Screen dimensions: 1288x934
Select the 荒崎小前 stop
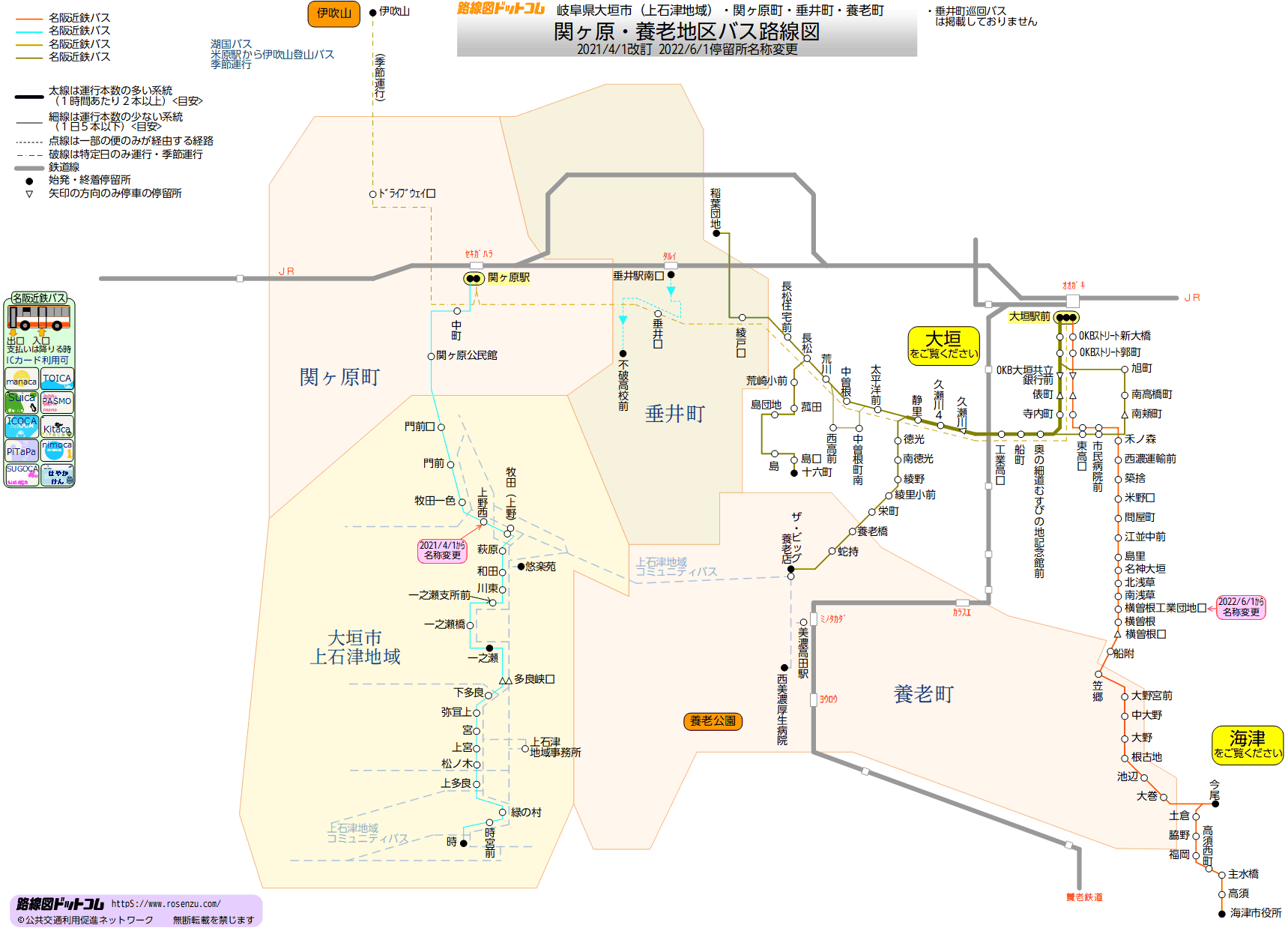pos(794,382)
